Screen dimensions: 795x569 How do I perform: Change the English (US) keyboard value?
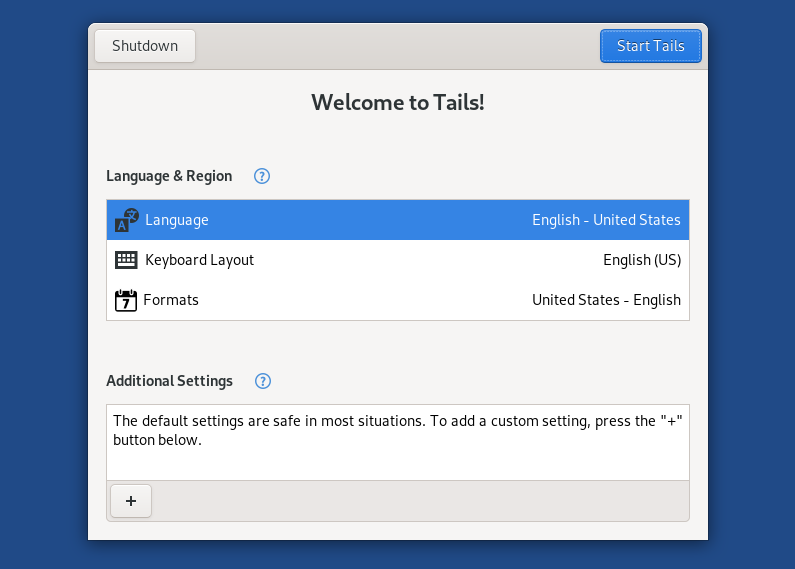click(x=641, y=260)
